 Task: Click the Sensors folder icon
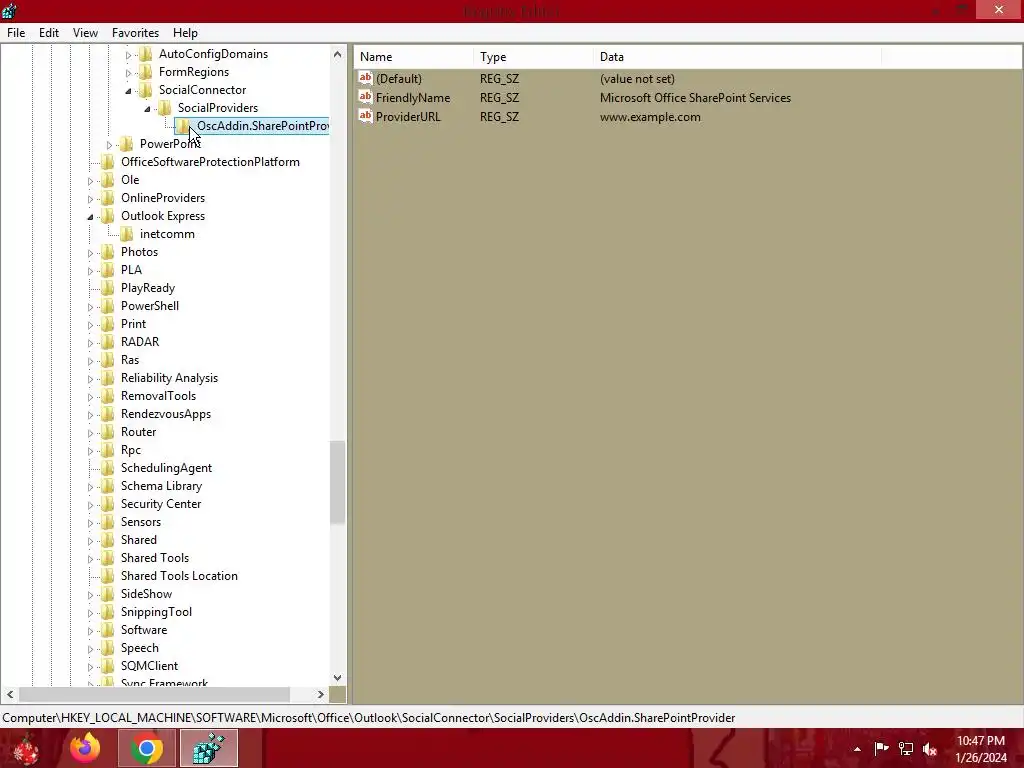108,522
